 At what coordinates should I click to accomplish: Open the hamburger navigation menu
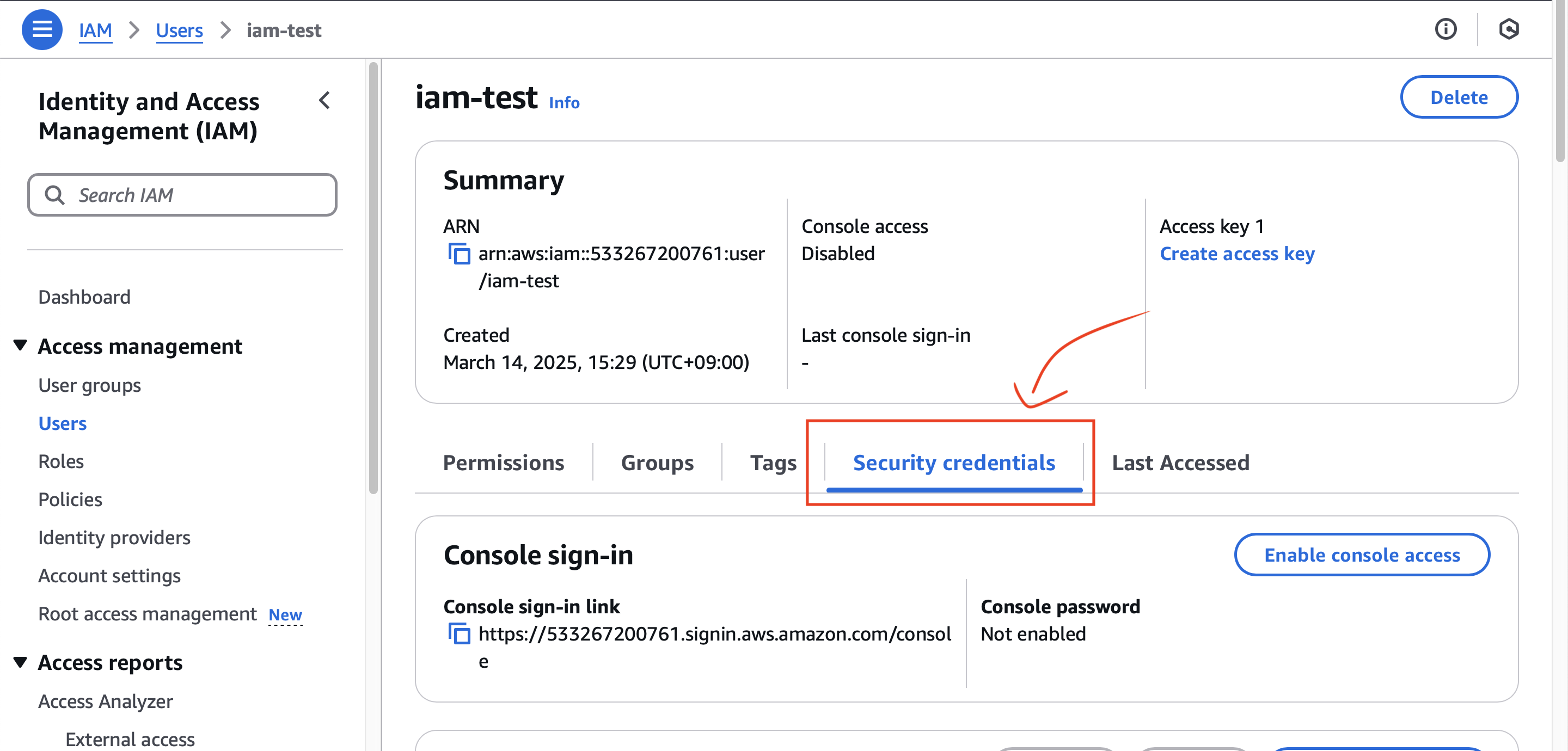[42, 29]
